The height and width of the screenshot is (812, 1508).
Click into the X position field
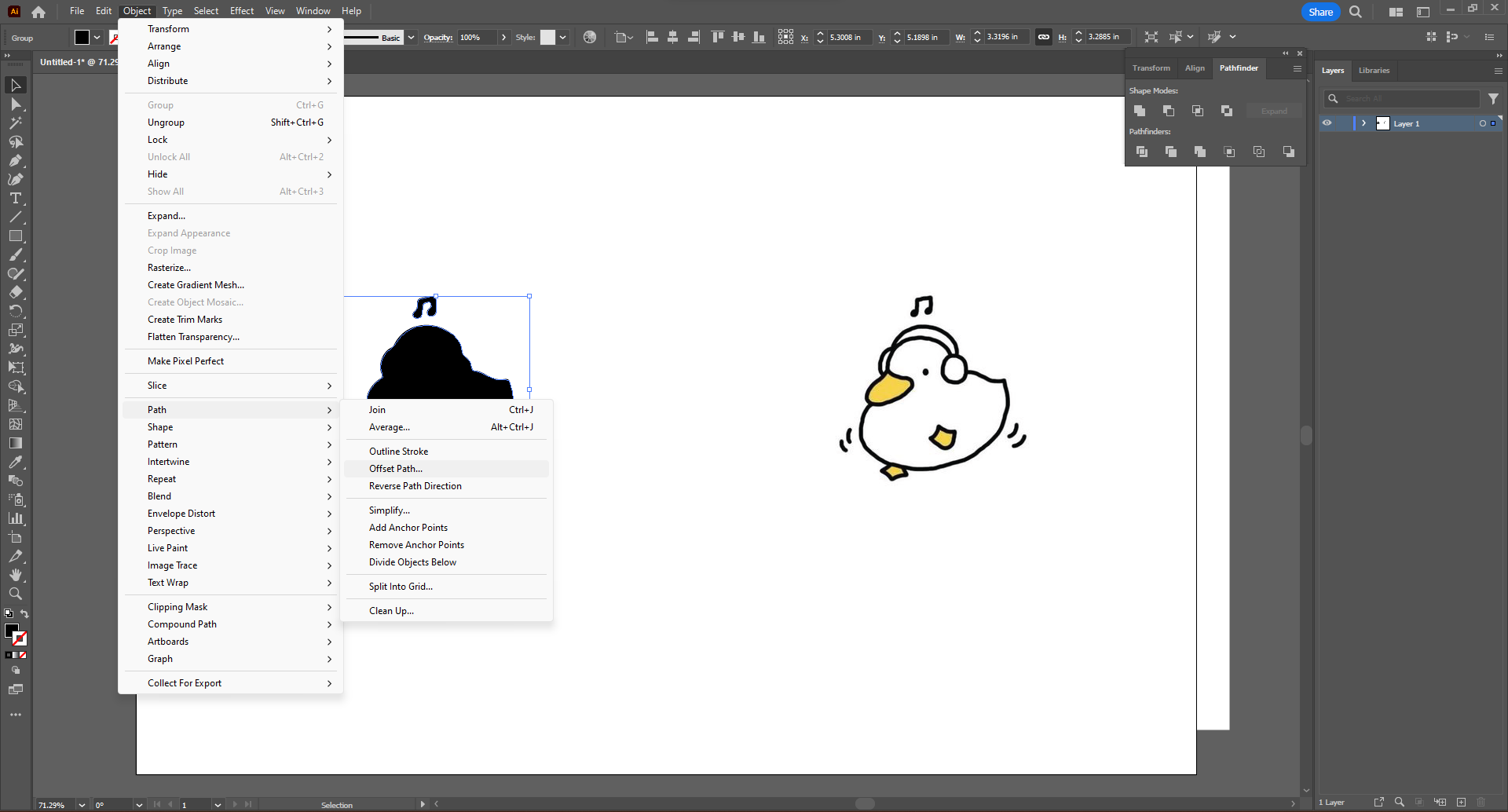(848, 36)
